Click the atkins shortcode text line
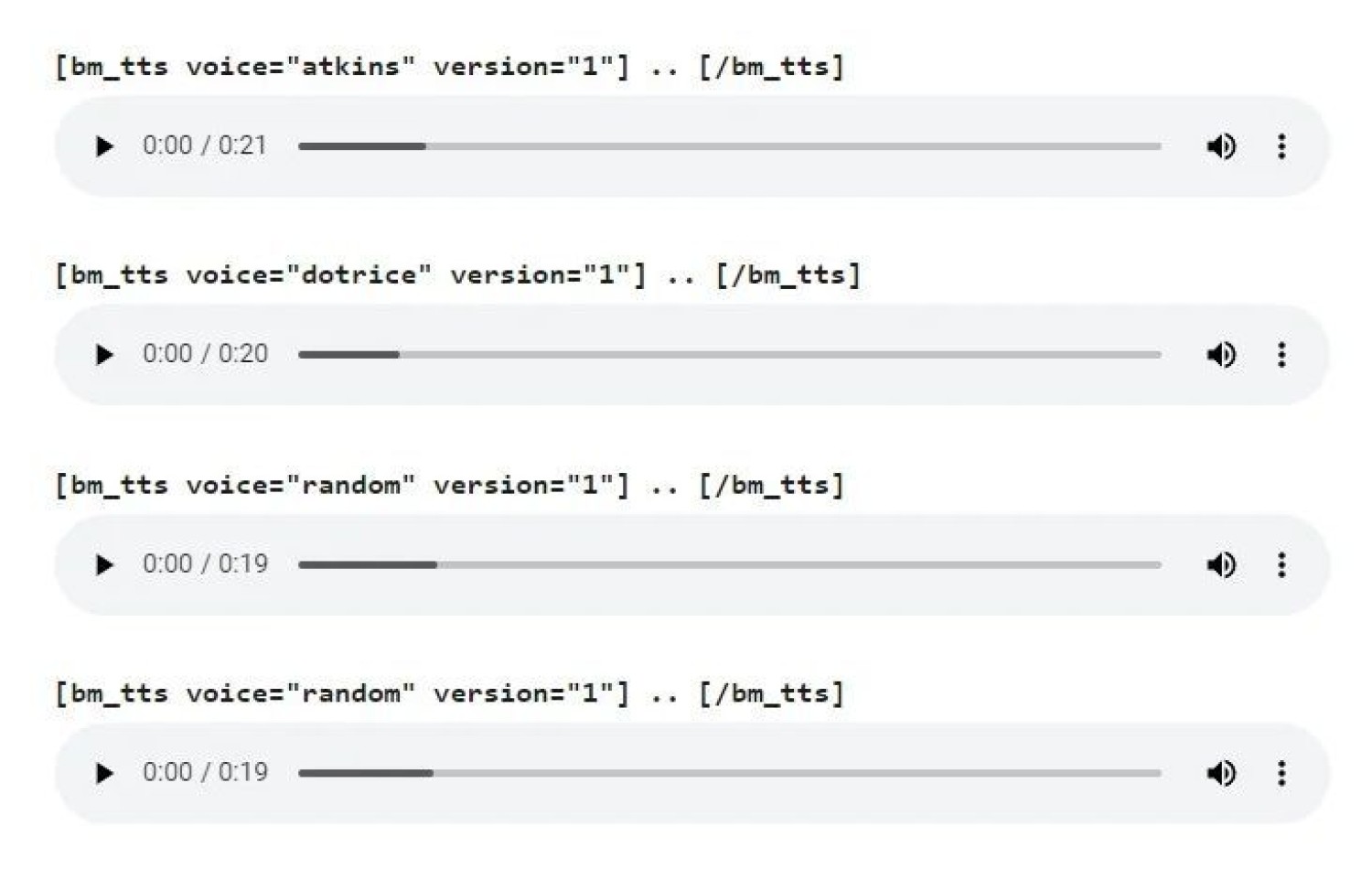 (x=448, y=67)
